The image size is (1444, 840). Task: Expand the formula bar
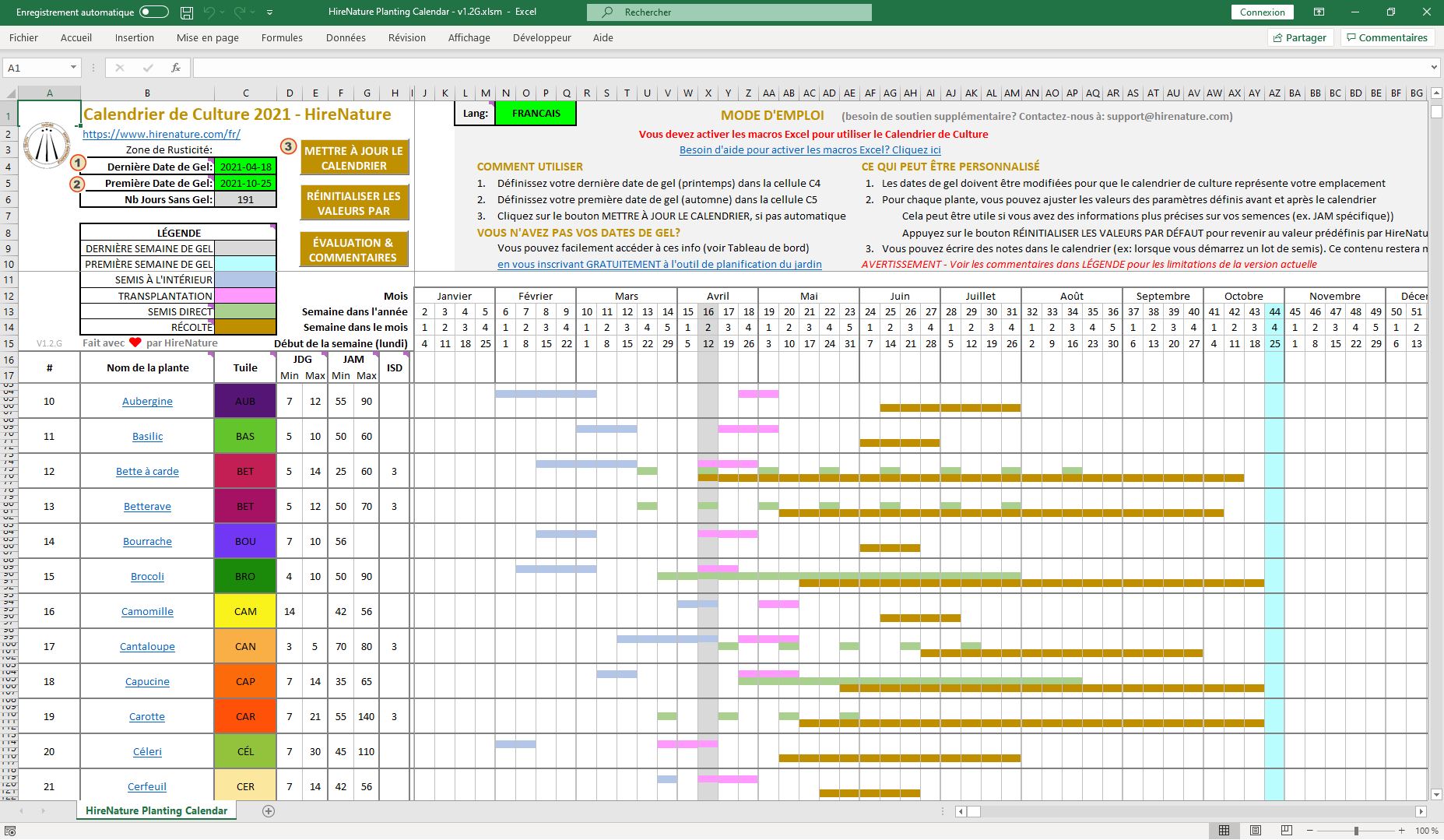click(1434, 68)
